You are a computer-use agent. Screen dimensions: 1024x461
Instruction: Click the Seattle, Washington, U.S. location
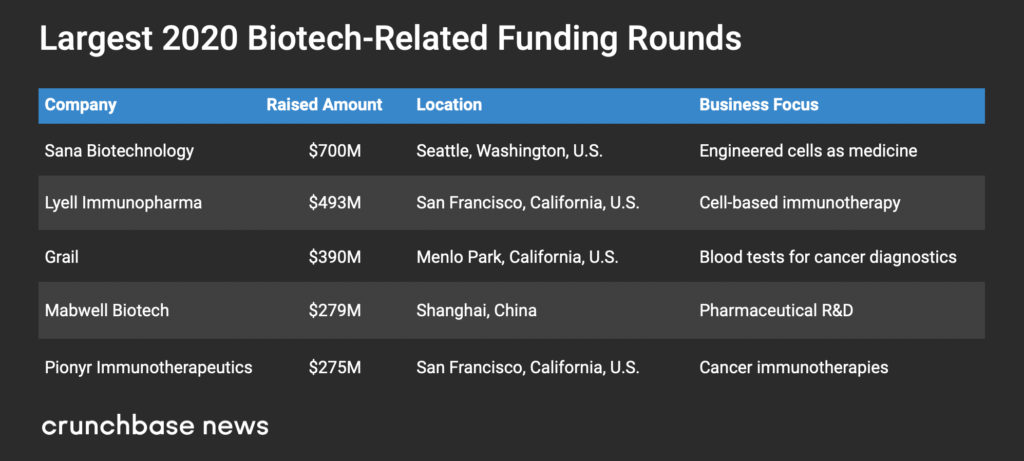509,151
